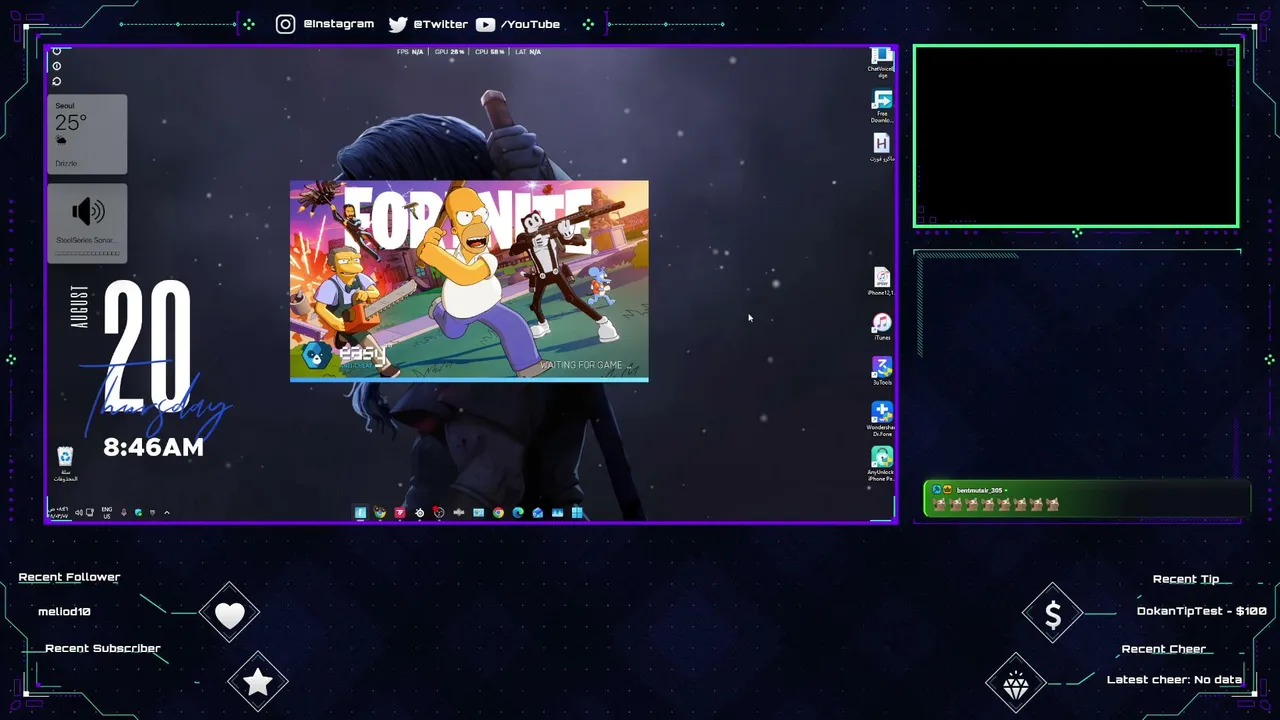Screen dimensions: 1280x720
Task: Click the star icon beside Recent Subscriber
Action: coord(258,682)
